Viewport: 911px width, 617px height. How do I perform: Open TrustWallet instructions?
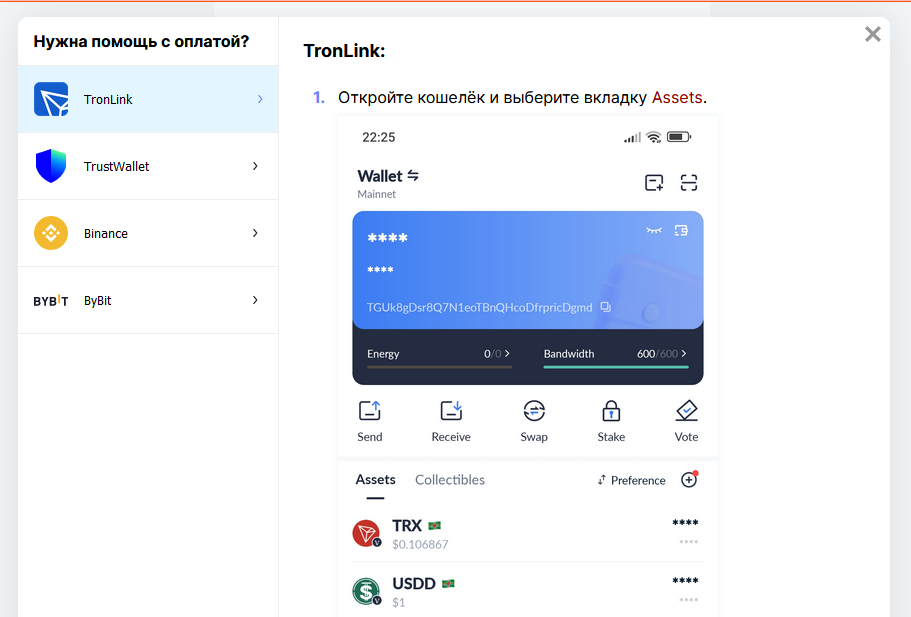point(148,166)
